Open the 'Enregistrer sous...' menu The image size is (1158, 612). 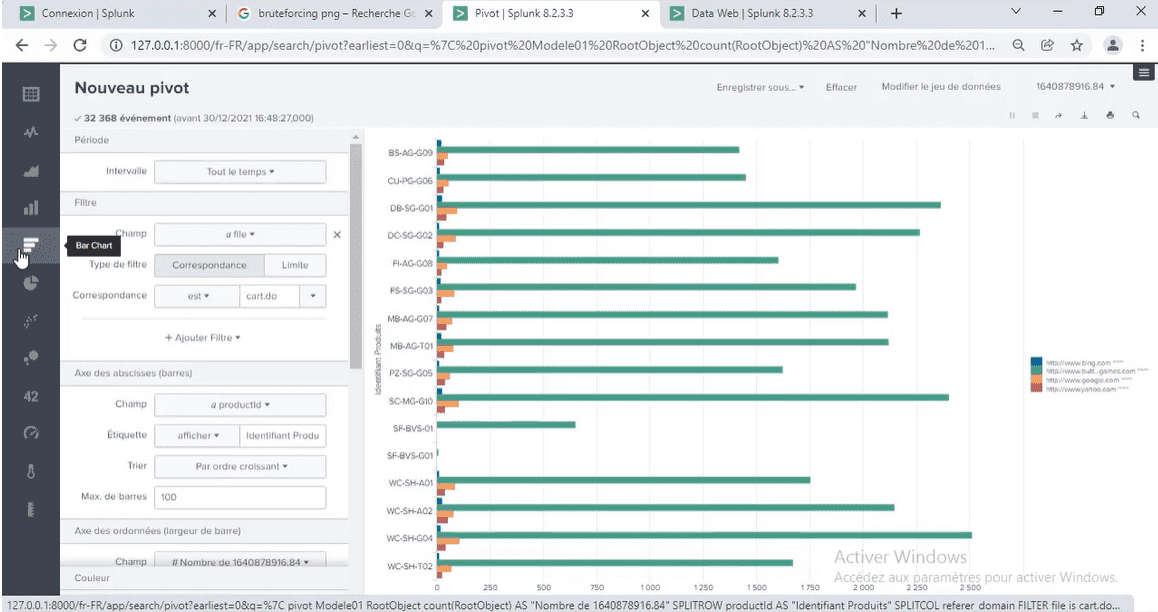760,87
